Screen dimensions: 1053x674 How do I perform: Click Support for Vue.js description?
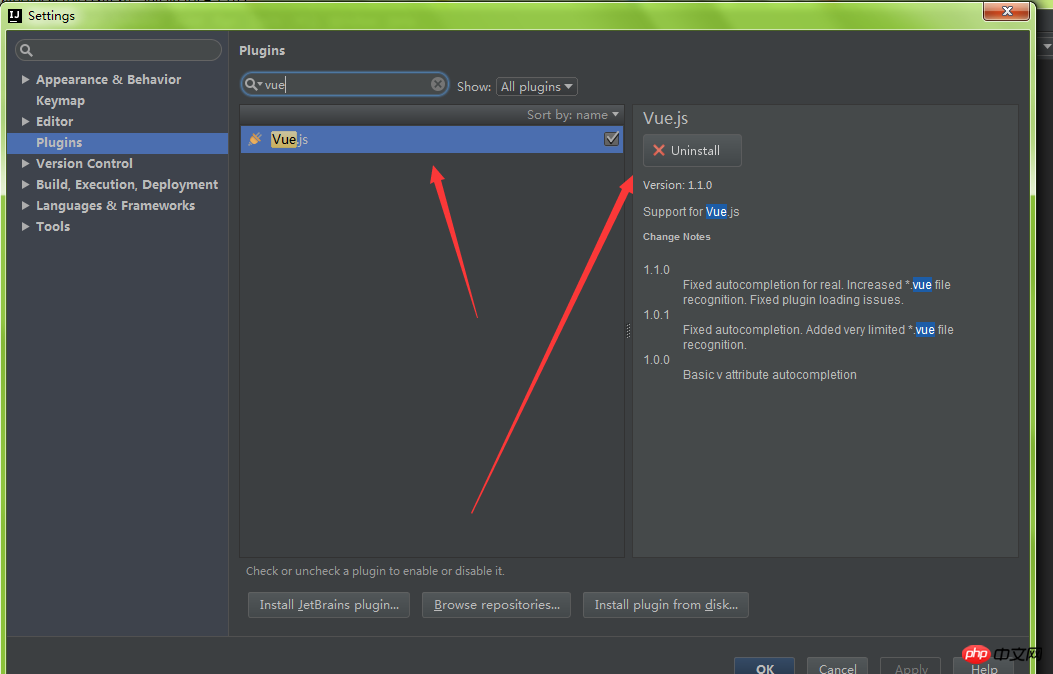tap(691, 211)
